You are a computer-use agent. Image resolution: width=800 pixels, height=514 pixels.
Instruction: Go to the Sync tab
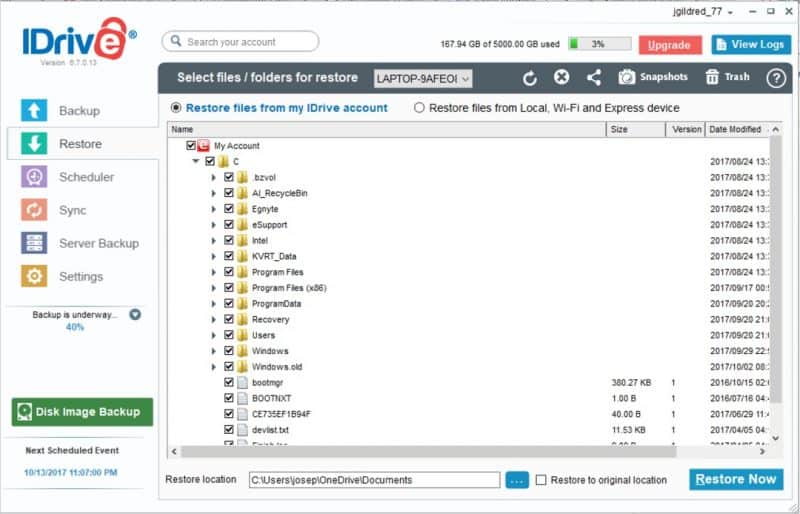[82, 210]
